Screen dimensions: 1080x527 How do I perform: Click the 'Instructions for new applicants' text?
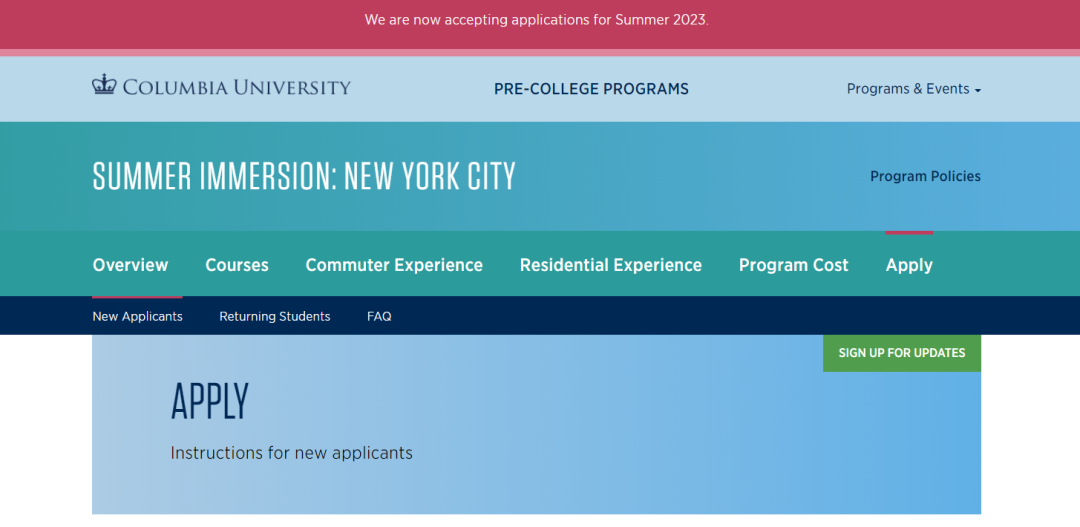tap(291, 453)
